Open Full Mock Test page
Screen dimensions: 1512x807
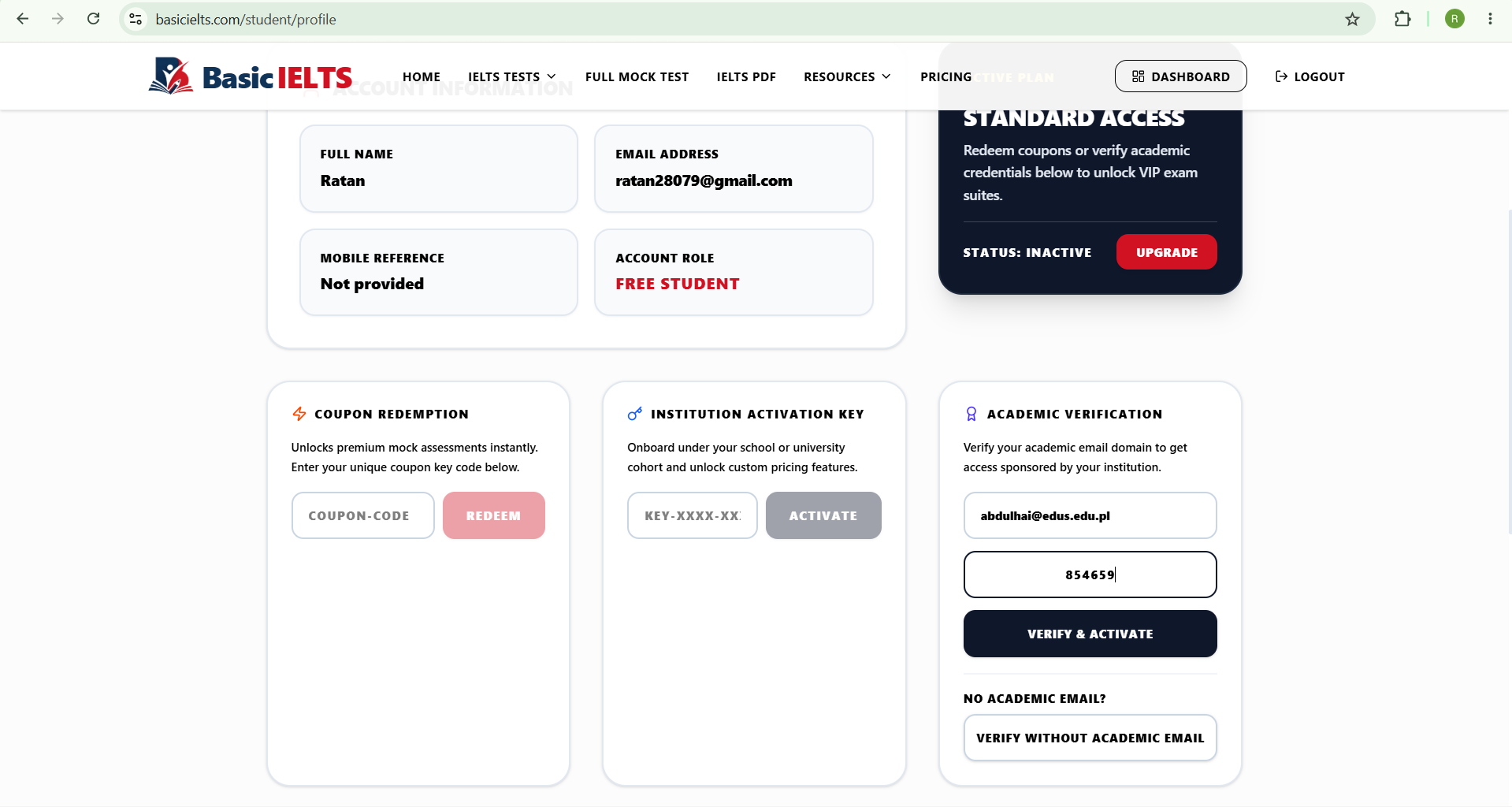point(637,76)
